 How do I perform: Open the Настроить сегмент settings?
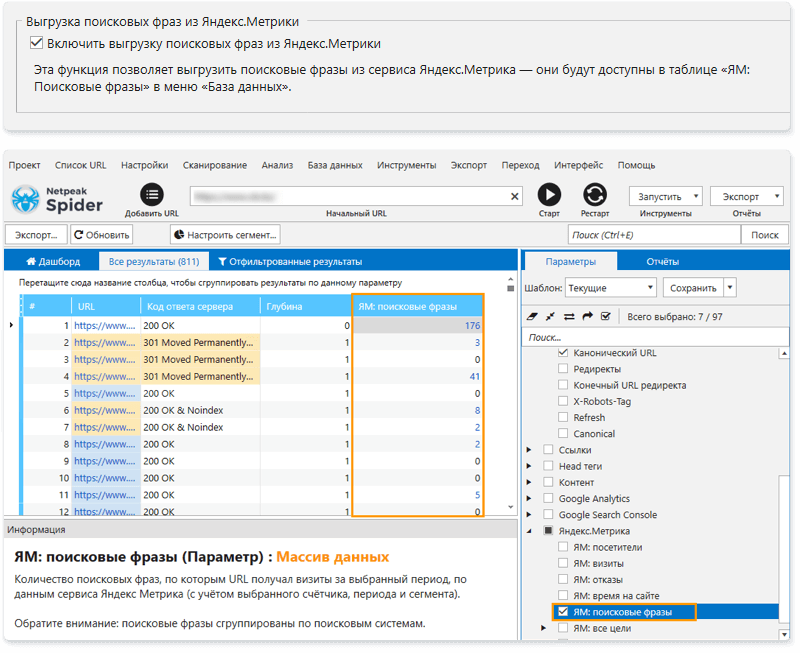click(225, 235)
